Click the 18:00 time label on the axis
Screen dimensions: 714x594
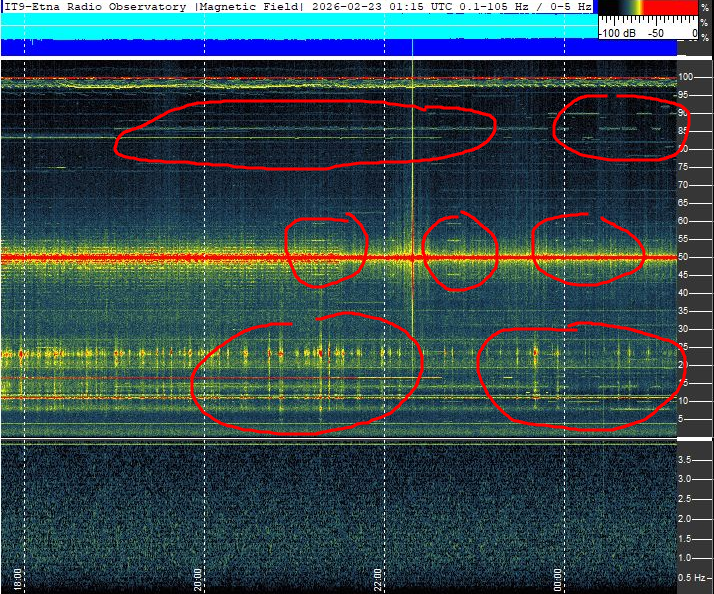(x=18, y=577)
